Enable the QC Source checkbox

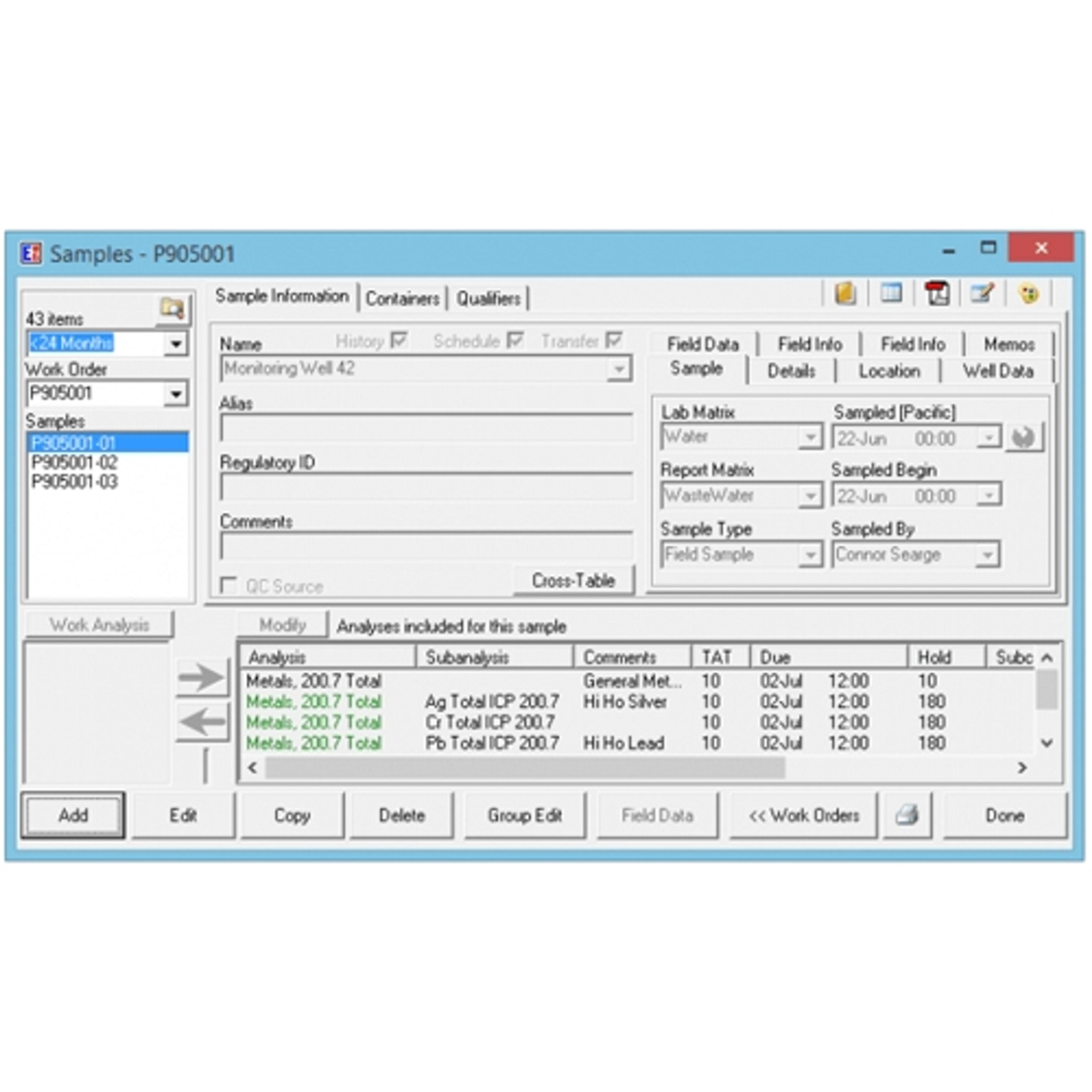pyautogui.click(x=228, y=585)
